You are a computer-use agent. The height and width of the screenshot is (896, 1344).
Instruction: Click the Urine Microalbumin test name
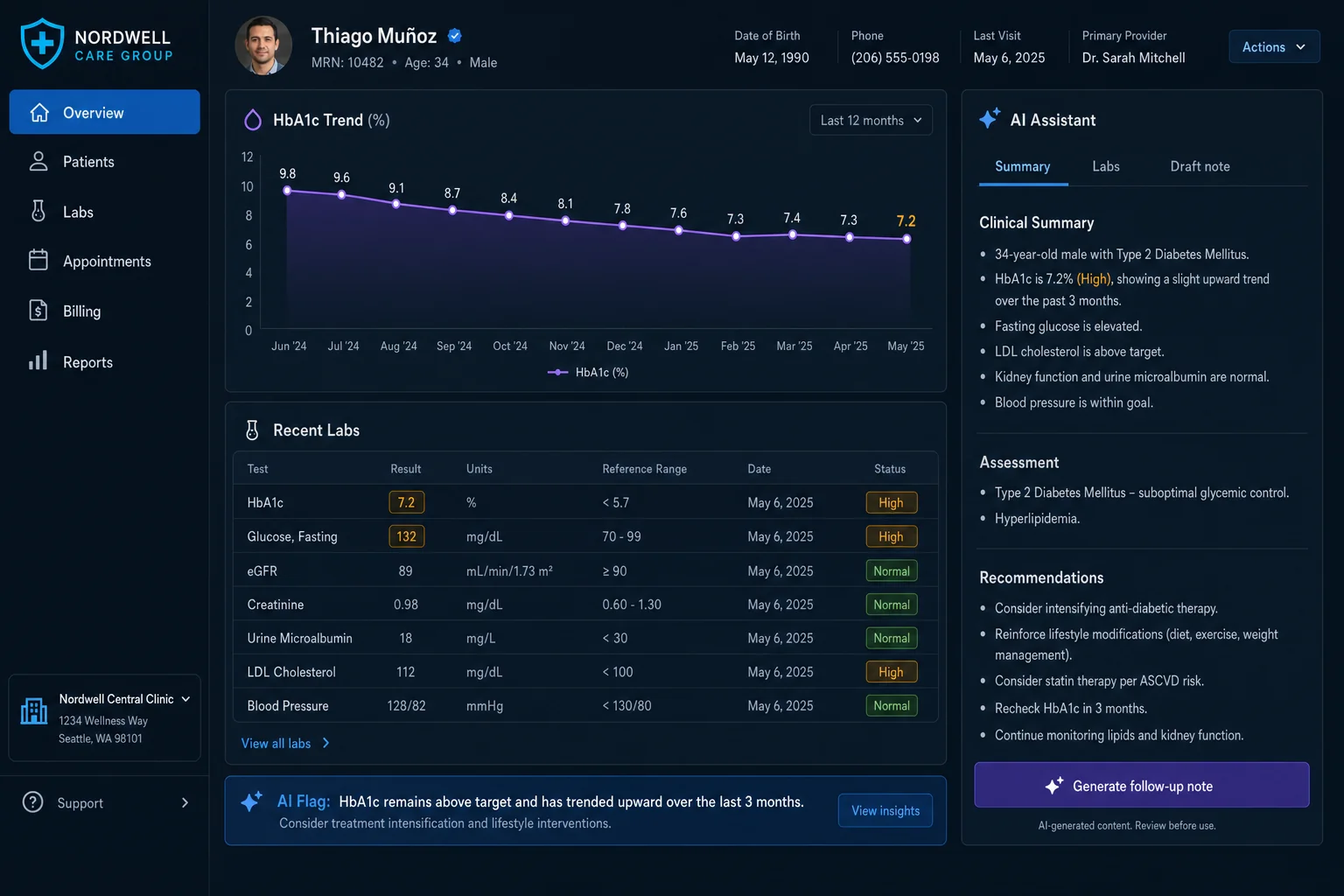coord(299,638)
